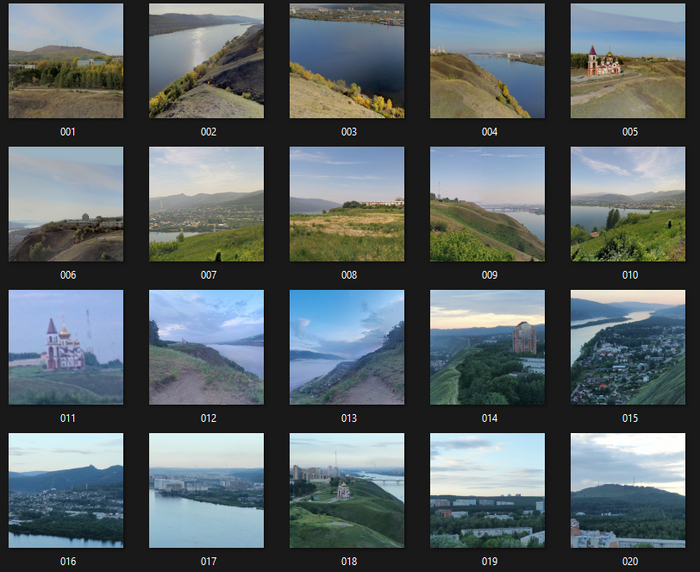Click the file name label 002
Viewport: 700px width, 572px height.
point(208,132)
